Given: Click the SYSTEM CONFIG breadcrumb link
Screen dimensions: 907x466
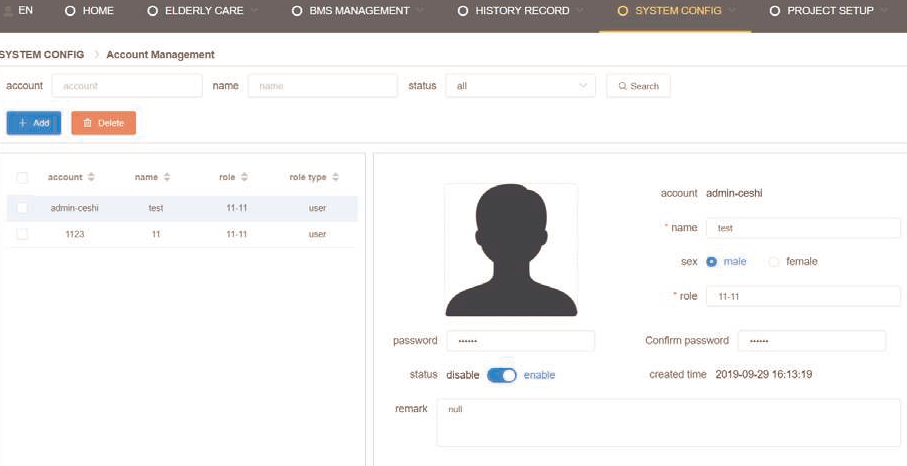Looking at the screenshot, I should click(42, 54).
